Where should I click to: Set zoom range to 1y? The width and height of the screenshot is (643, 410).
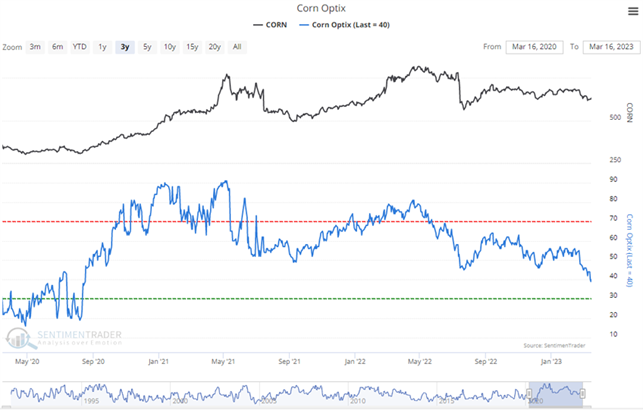102,47
